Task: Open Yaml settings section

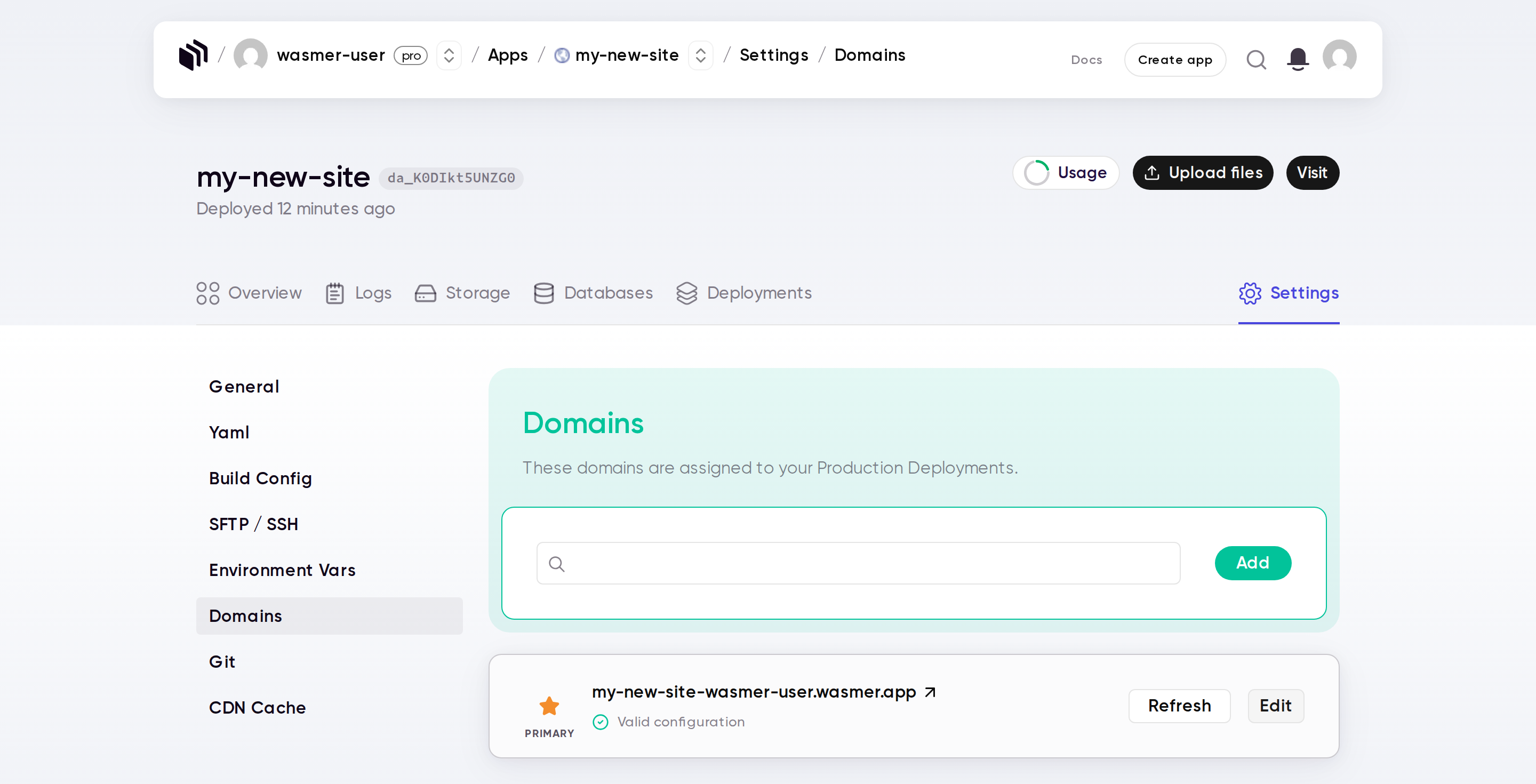Action: [x=329, y=433]
